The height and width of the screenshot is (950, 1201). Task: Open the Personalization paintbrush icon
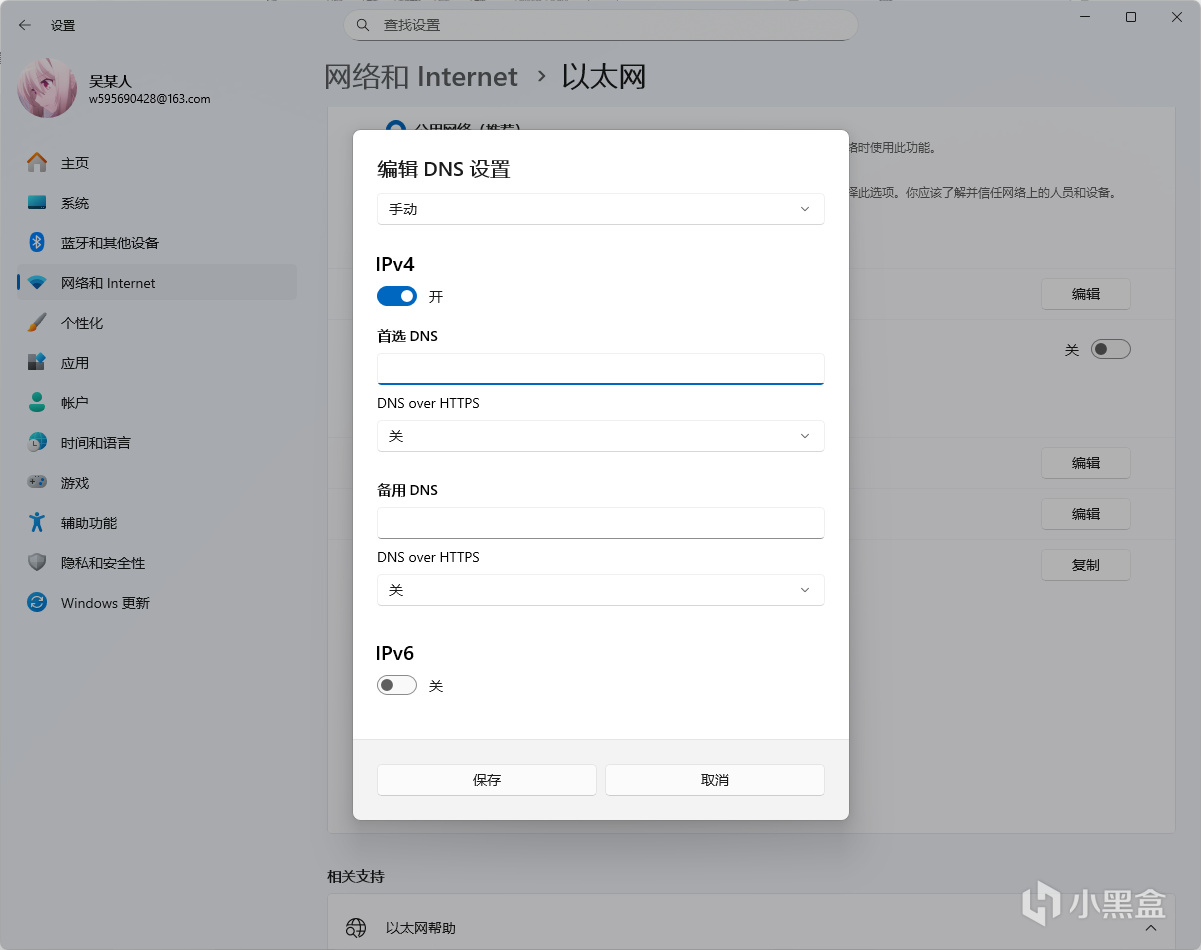point(37,323)
